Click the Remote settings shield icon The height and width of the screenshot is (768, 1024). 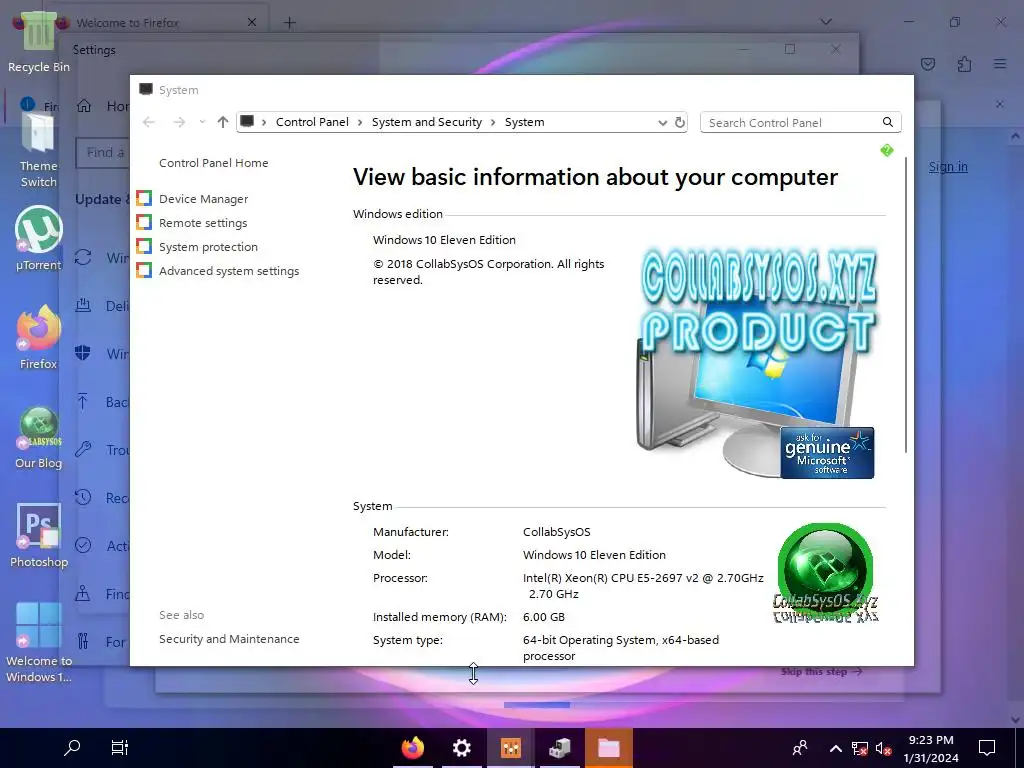(144, 222)
